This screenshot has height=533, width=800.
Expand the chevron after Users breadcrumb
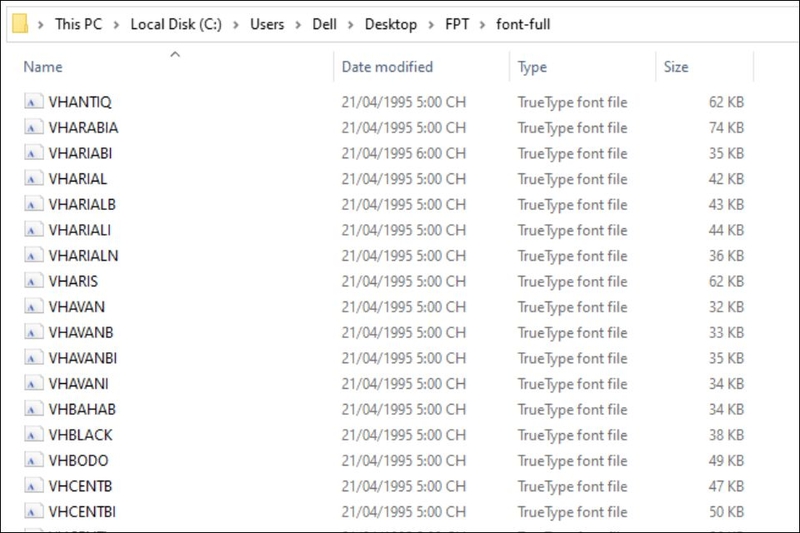[x=298, y=24]
